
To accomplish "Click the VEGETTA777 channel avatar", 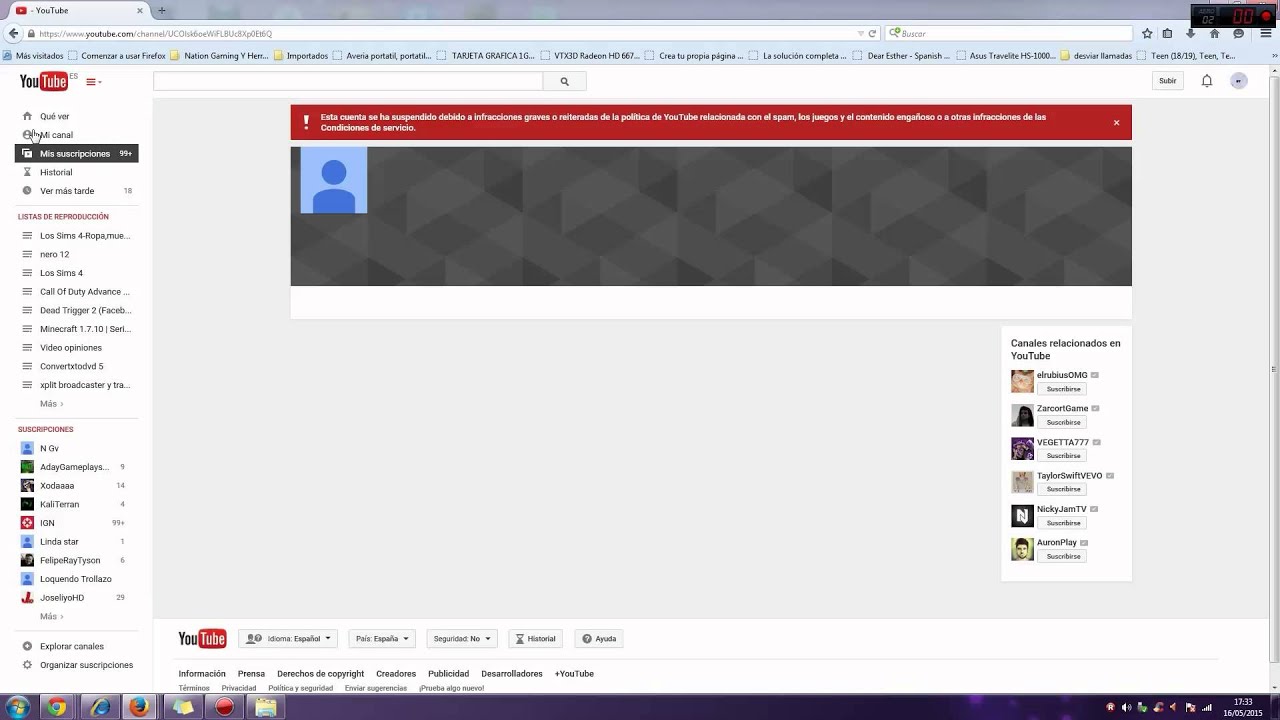I will tap(1022, 448).
